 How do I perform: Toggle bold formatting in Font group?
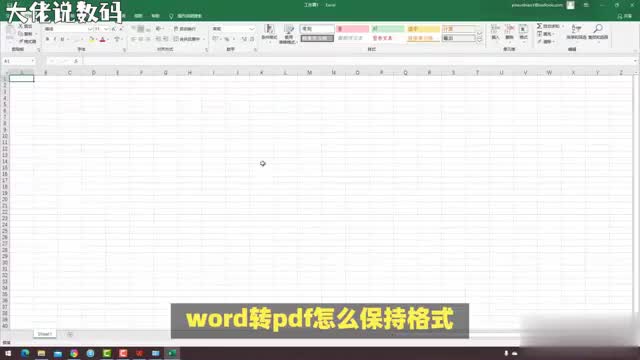47,40
